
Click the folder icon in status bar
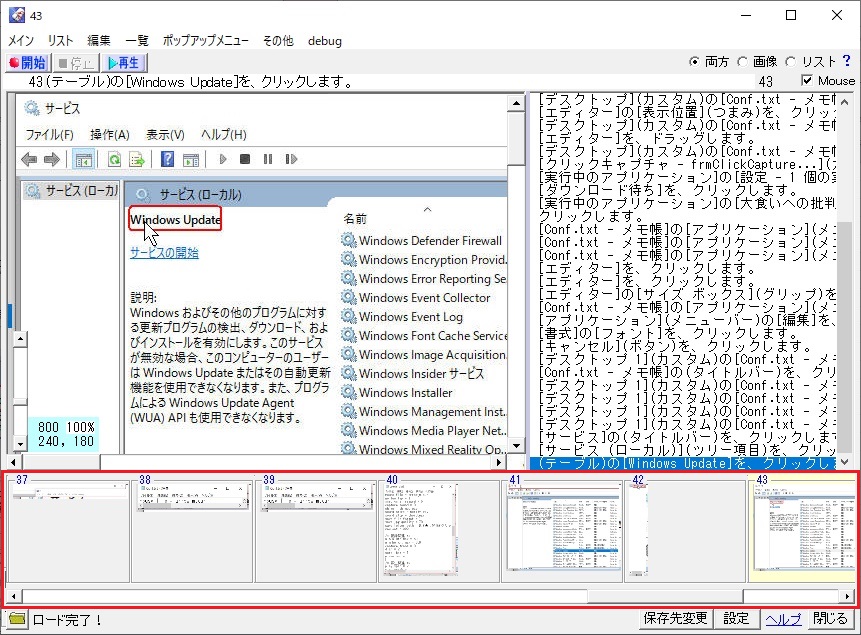[17, 619]
